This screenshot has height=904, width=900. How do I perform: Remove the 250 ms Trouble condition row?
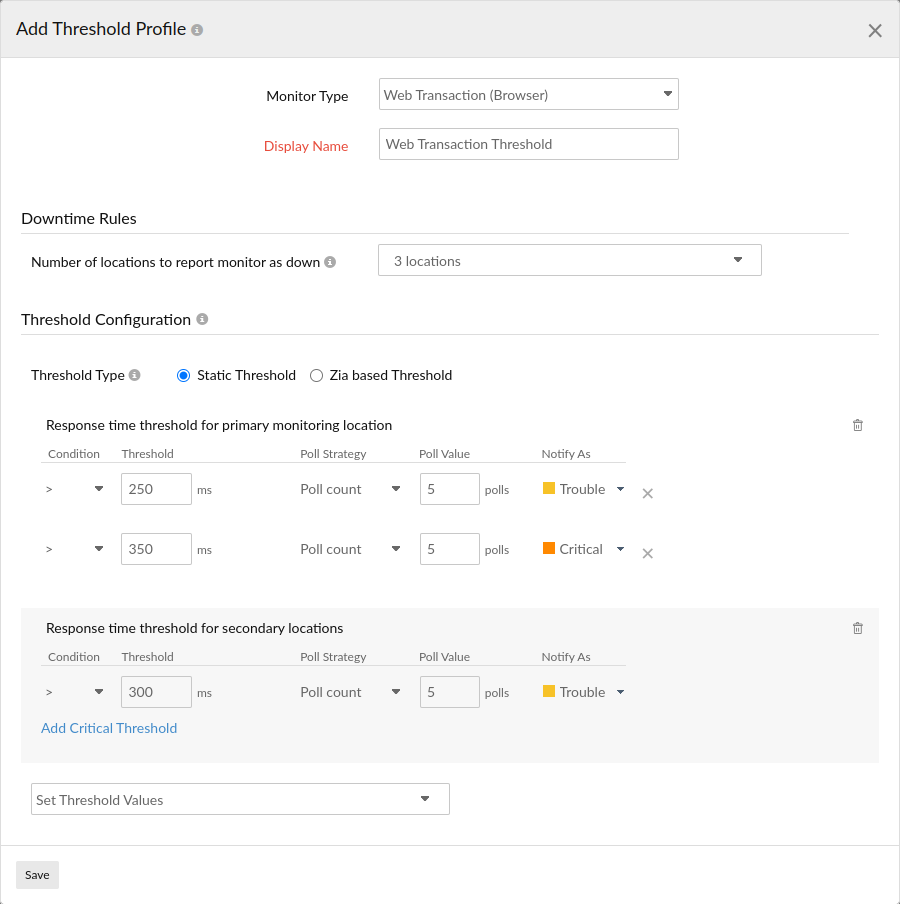(647, 493)
